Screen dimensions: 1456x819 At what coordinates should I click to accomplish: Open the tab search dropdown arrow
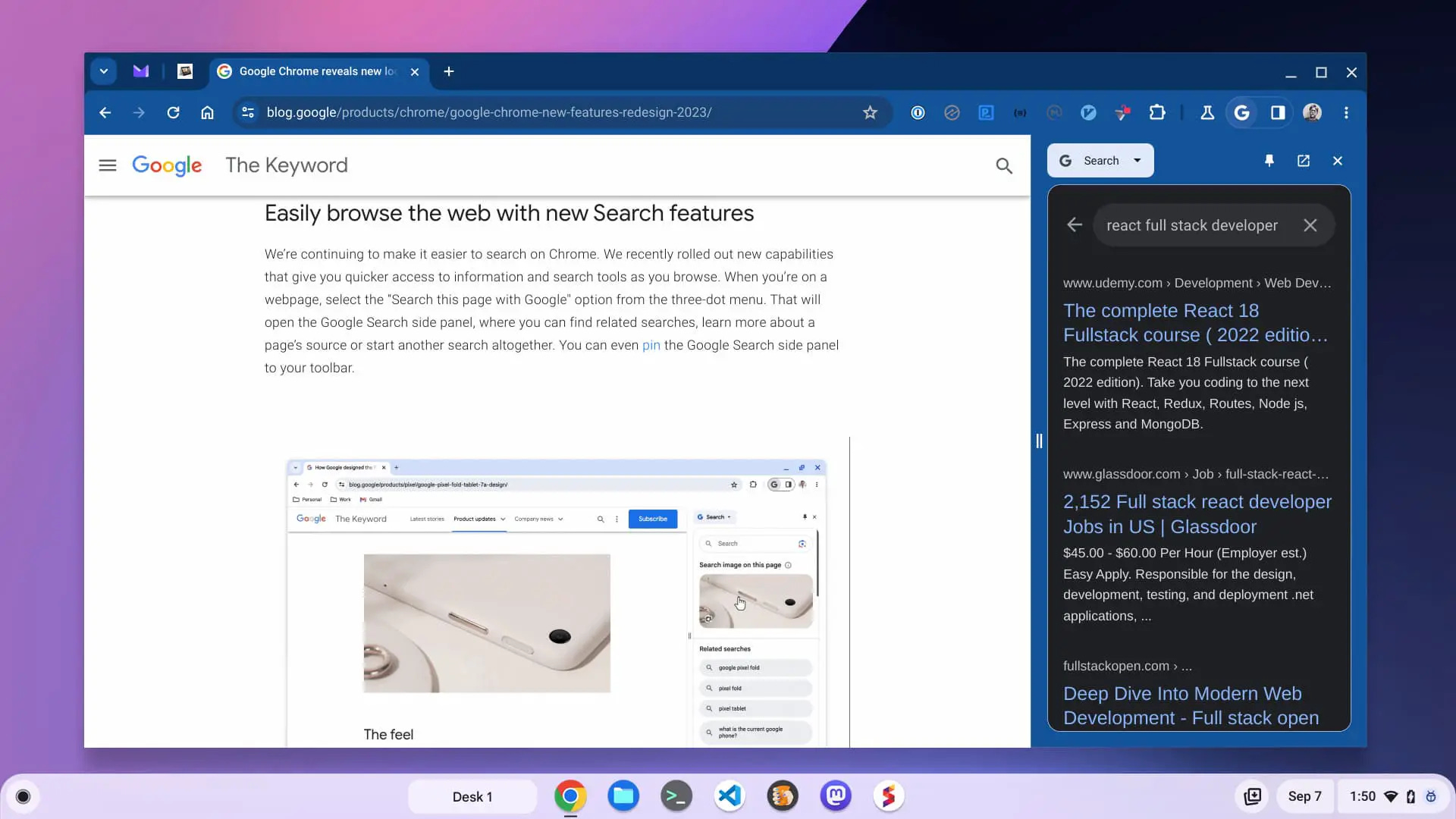pyautogui.click(x=104, y=71)
